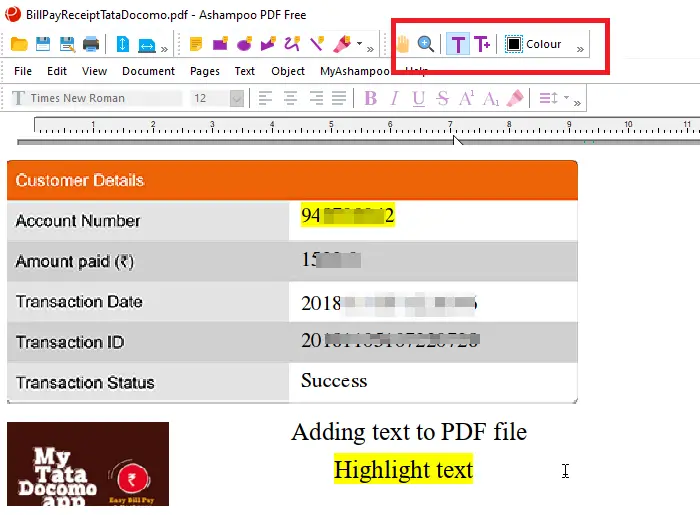Open the MyAshampoo menu
Viewport: 700px width, 515px height.
(x=355, y=71)
